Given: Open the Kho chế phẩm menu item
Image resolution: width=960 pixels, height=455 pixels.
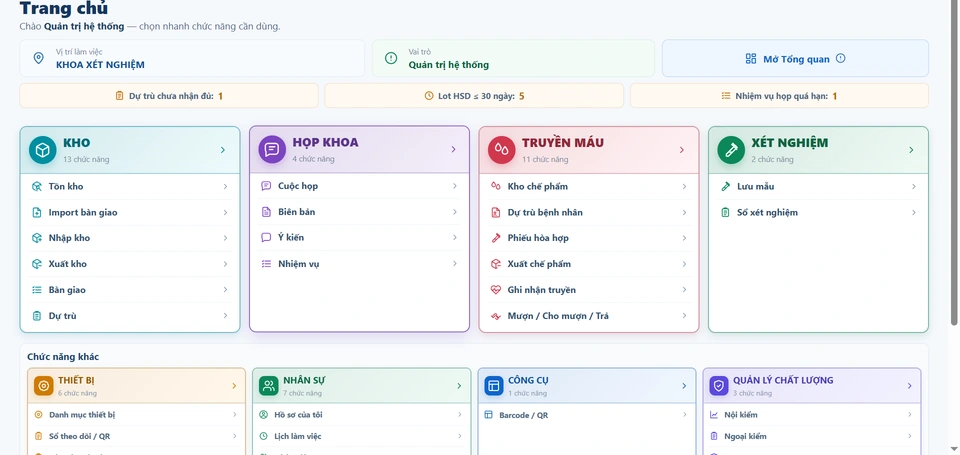Looking at the screenshot, I should (x=589, y=187).
